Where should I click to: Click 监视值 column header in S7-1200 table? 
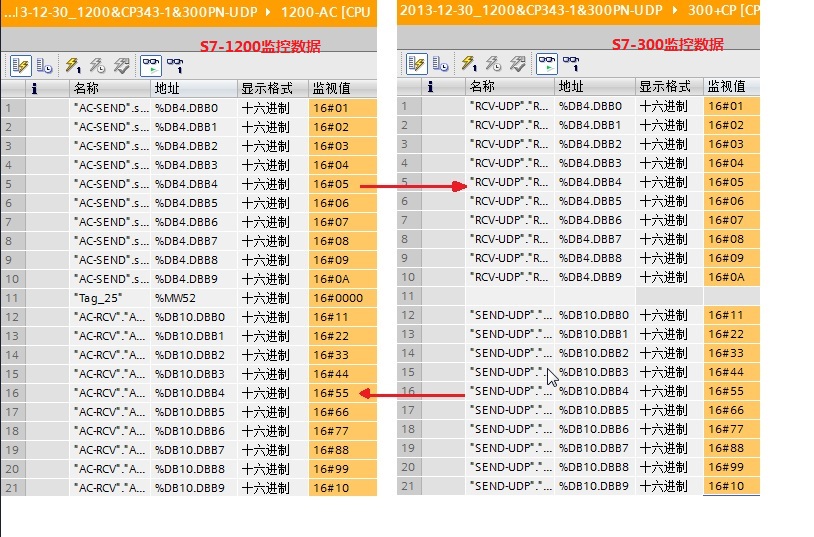coord(343,88)
